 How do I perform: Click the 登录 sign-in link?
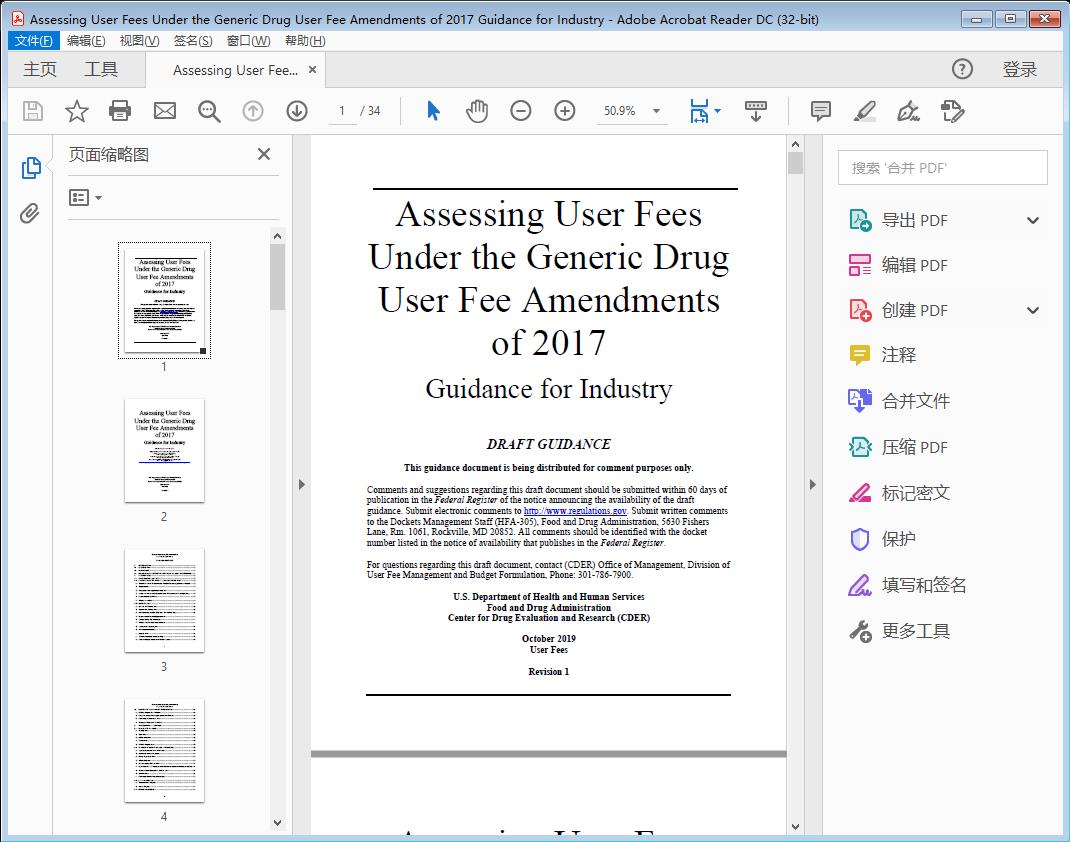point(1021,69)
